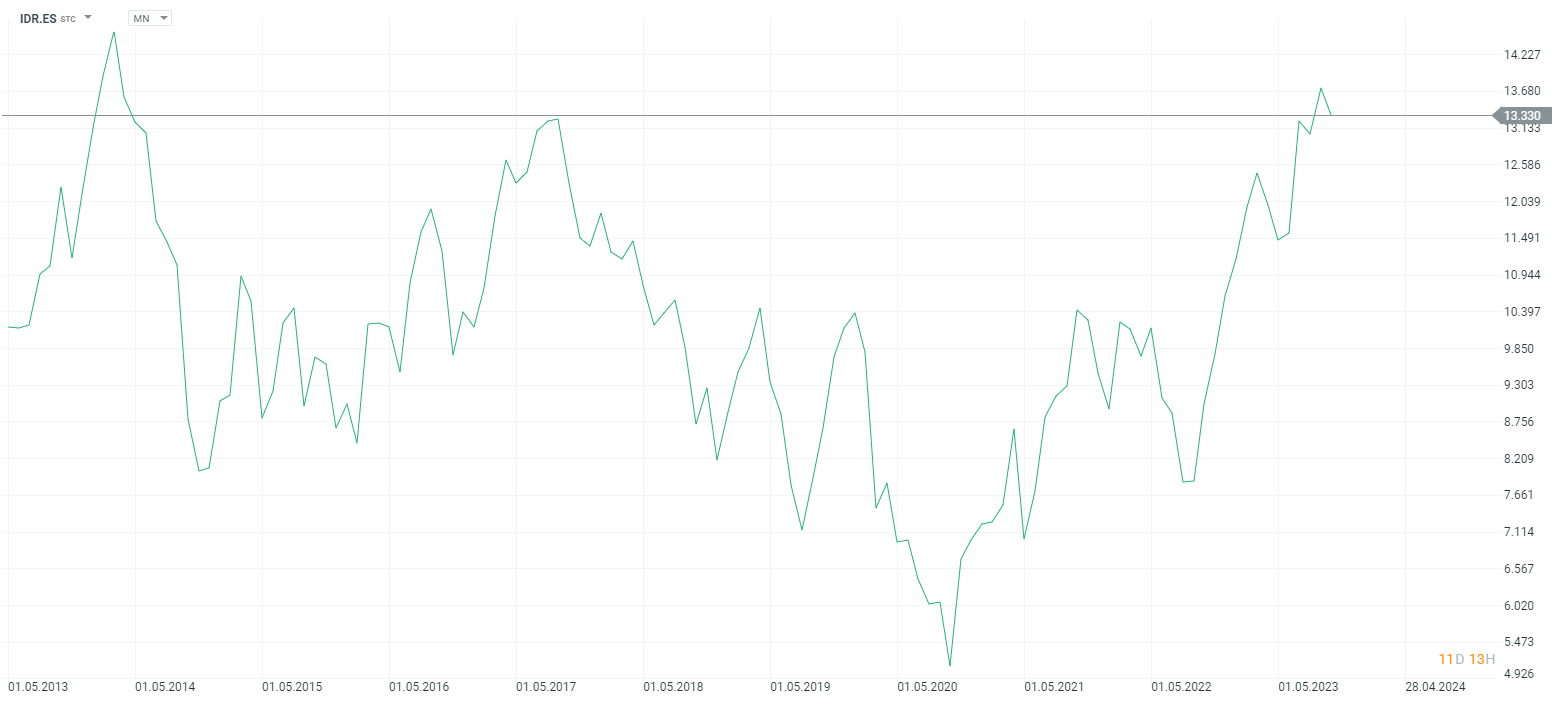Click the 4.926 price scale label
Screen dimensions: 1564x704
[x=1523, y=674]
